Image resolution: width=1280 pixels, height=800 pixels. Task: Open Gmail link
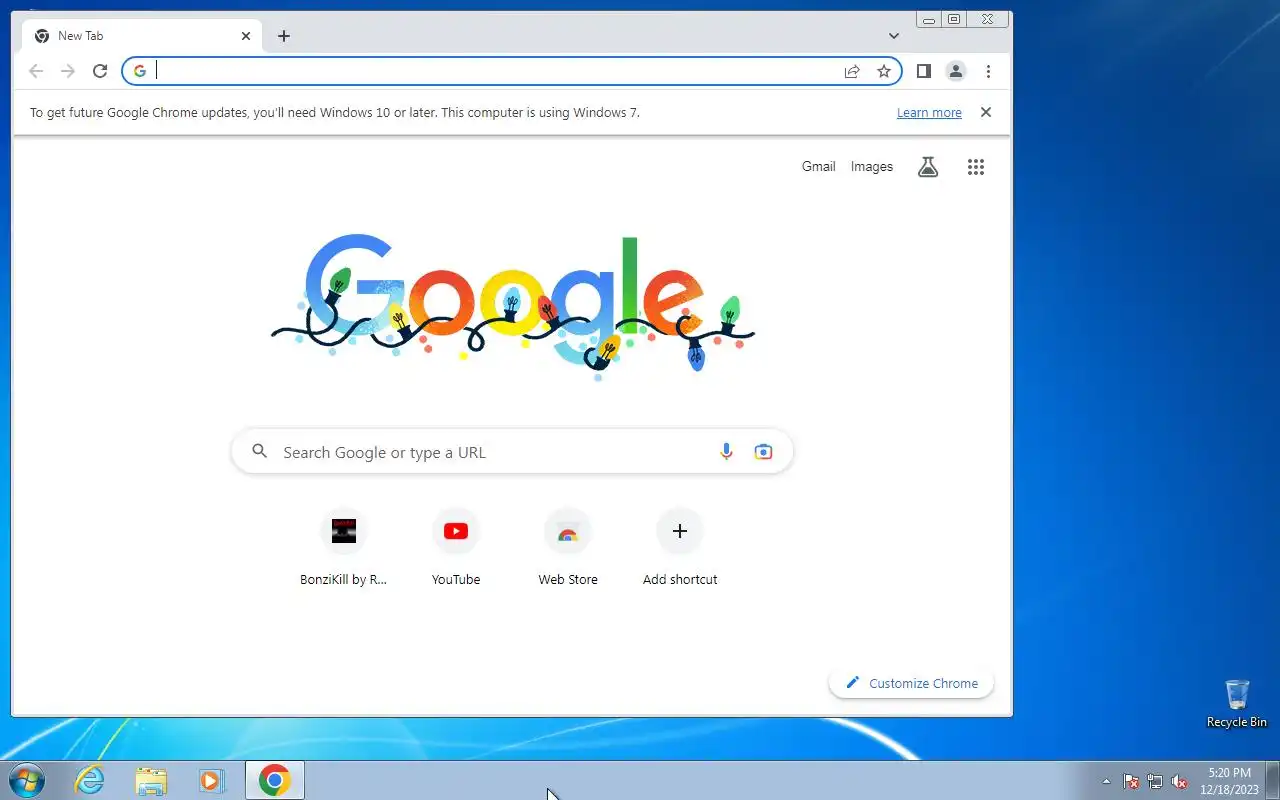(x=818, y=167)
